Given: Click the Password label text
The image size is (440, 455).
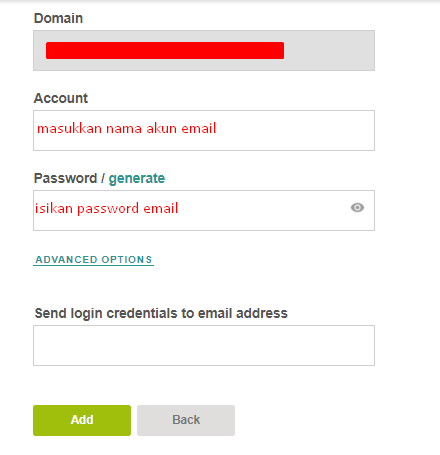Looking at the screenshot, I should coord(65,178).
